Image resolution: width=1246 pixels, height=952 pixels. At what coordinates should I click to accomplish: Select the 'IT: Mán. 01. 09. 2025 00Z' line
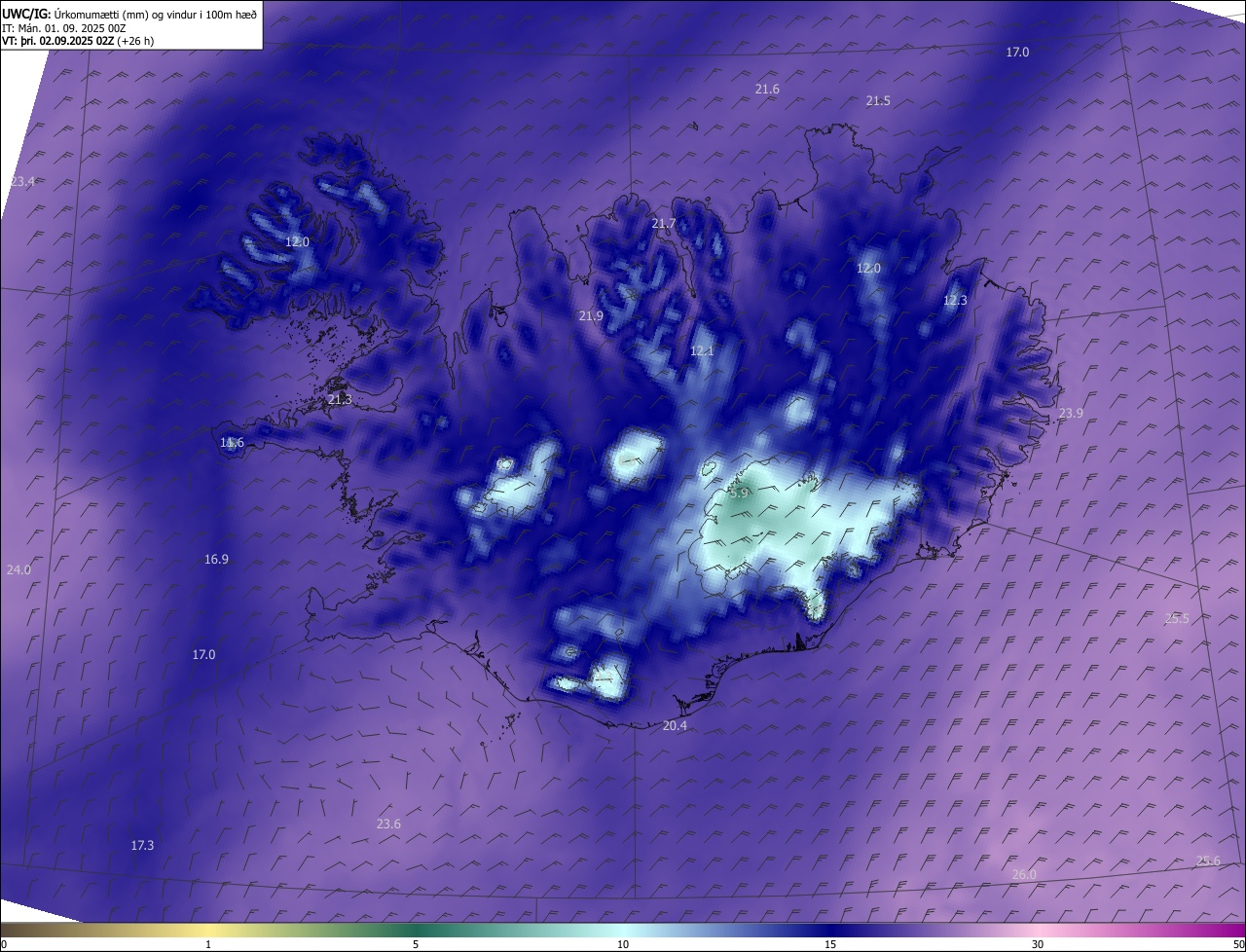(x=64, y=28)
